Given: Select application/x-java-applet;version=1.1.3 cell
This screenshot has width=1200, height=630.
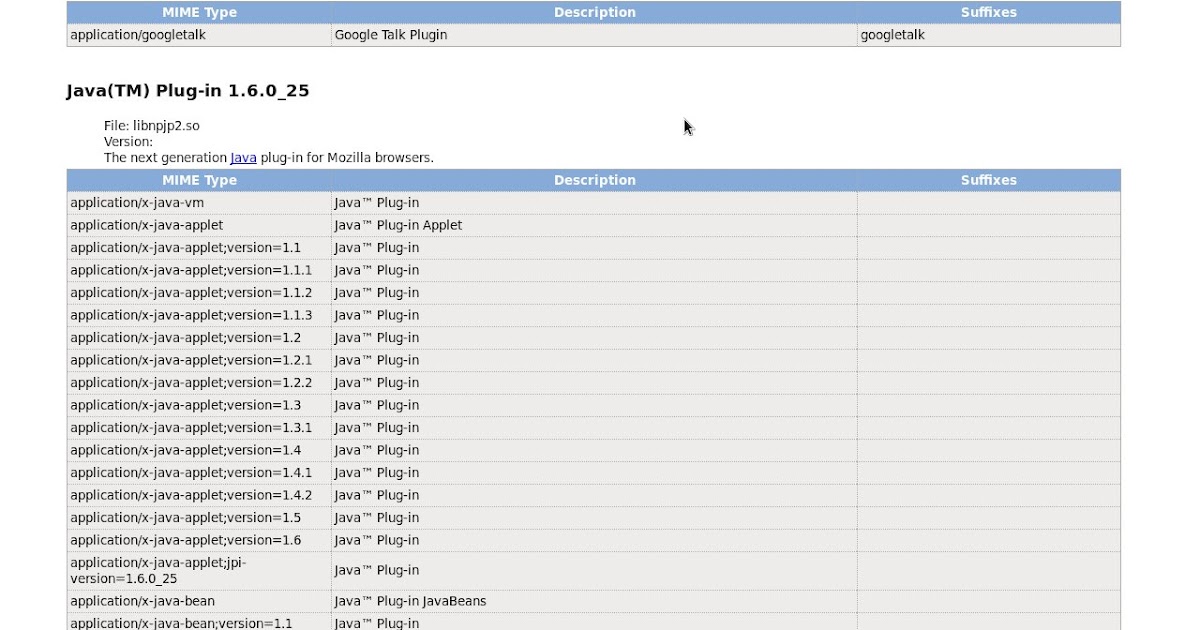Looking at the screenshot, I should 199,316.
